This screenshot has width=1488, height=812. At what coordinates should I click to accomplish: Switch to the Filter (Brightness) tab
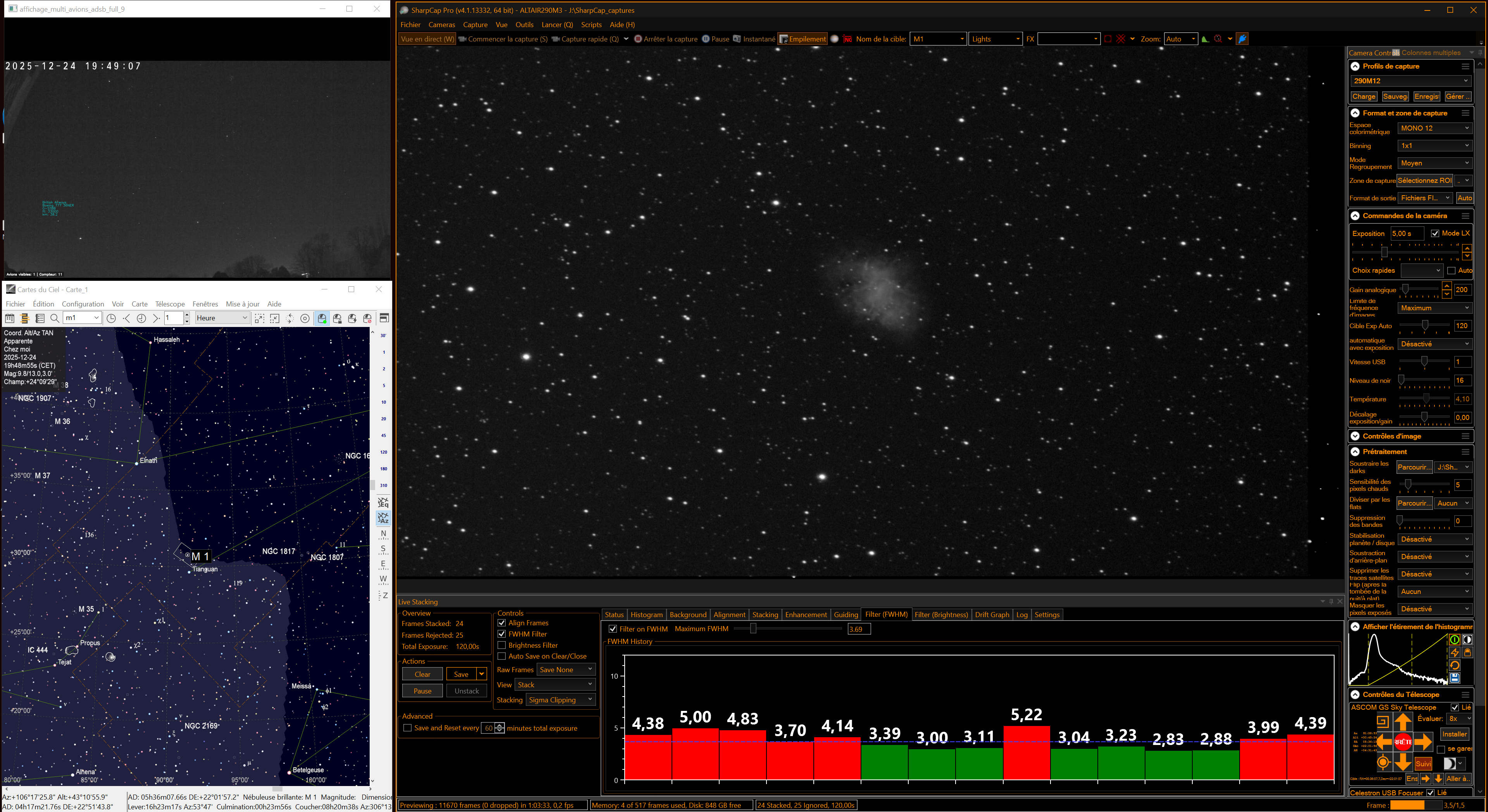(x=941, y=614)
